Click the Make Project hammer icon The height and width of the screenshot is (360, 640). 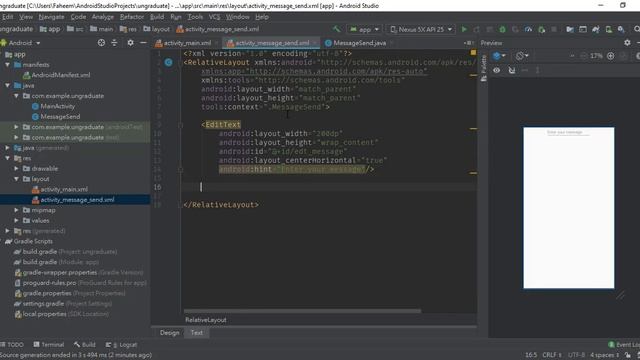pyautogui.click(x=336, y=29)
